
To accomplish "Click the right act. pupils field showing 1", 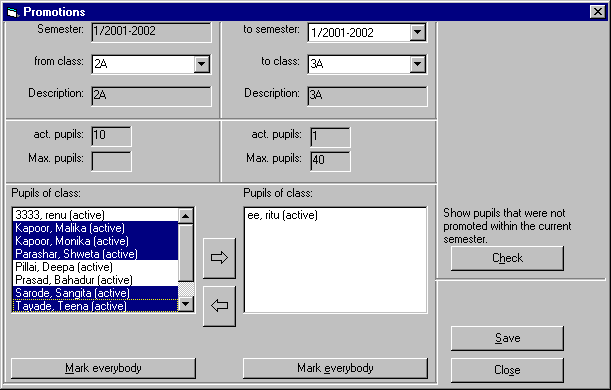I will click(x=330, y=137).
